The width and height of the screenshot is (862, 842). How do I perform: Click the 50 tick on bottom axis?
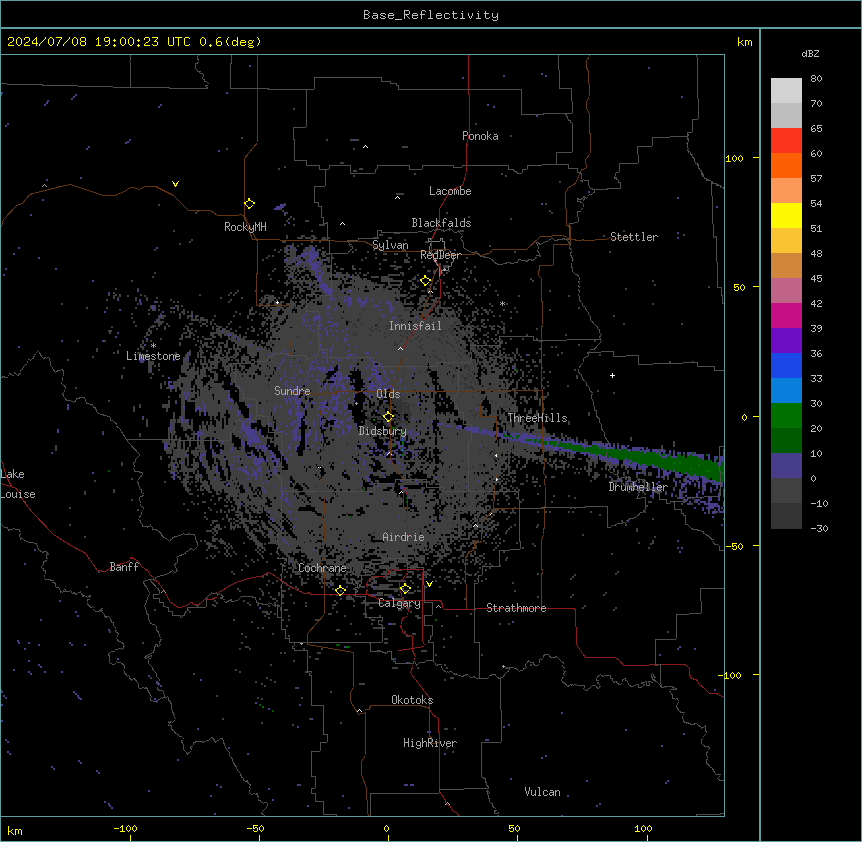(514, 828)
